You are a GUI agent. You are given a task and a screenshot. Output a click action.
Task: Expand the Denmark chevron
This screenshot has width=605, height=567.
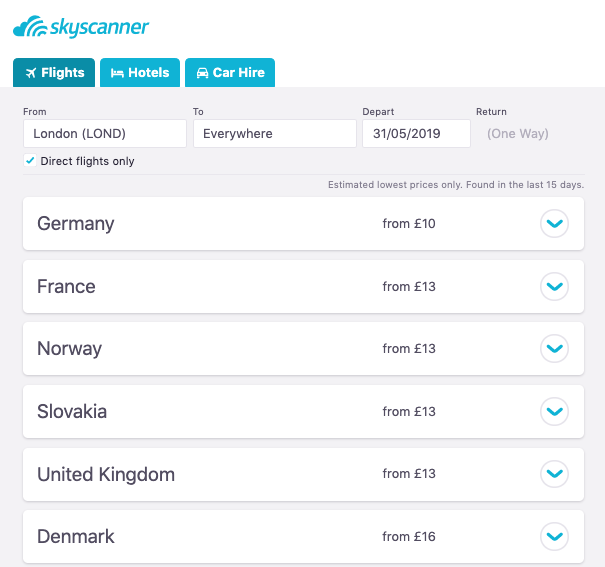tap(554, 537)
